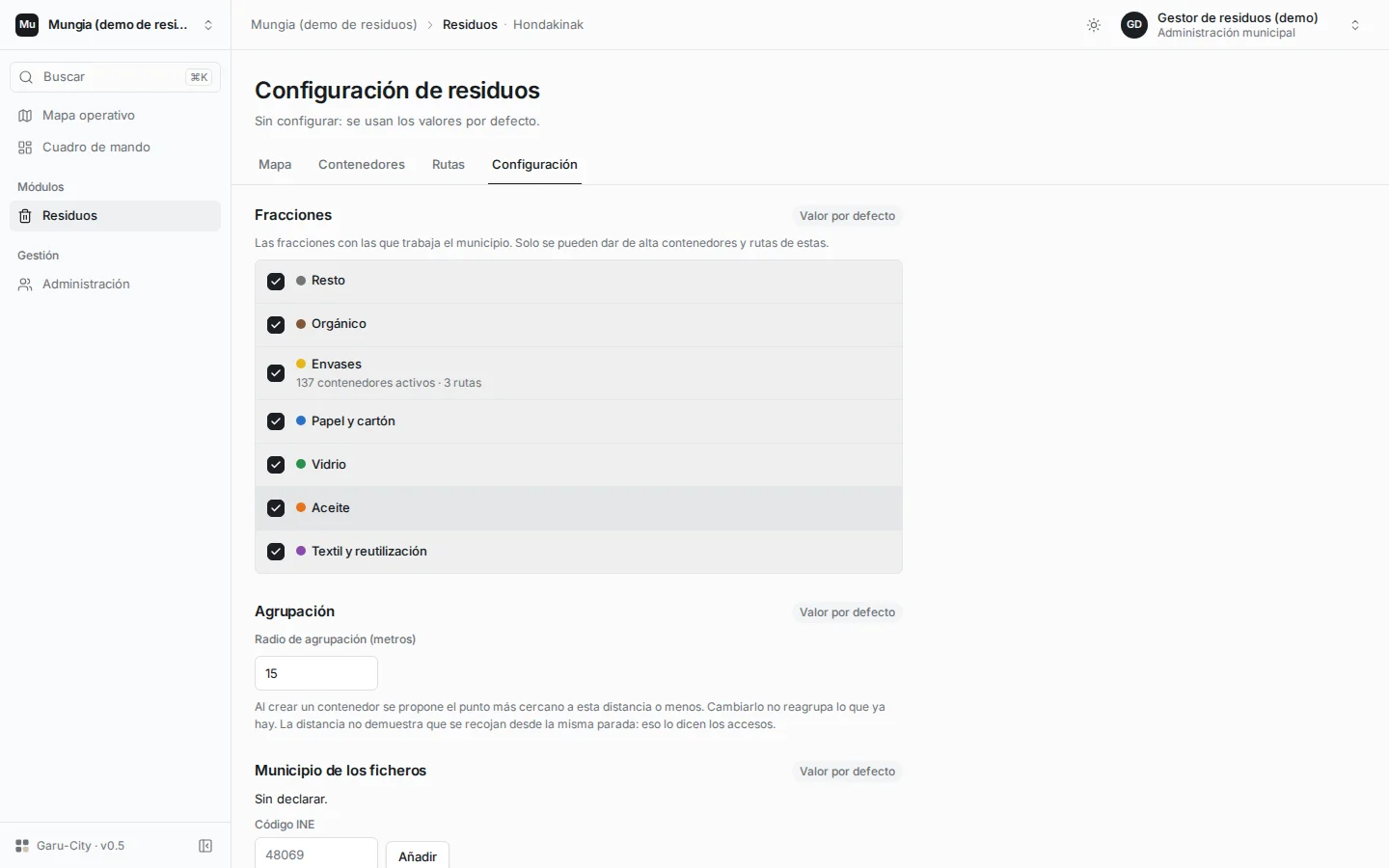1389x868 pixels.
Task: Click the search magnifier icon
Action: (x=26, y=77)
